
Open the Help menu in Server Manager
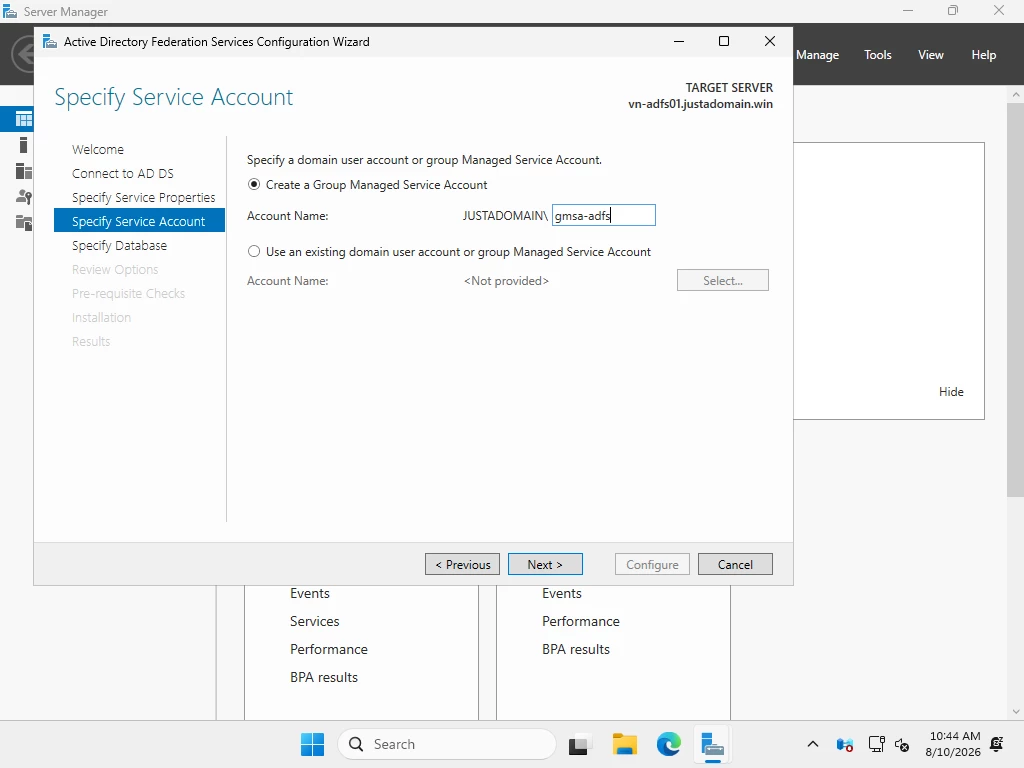[984, 55]
